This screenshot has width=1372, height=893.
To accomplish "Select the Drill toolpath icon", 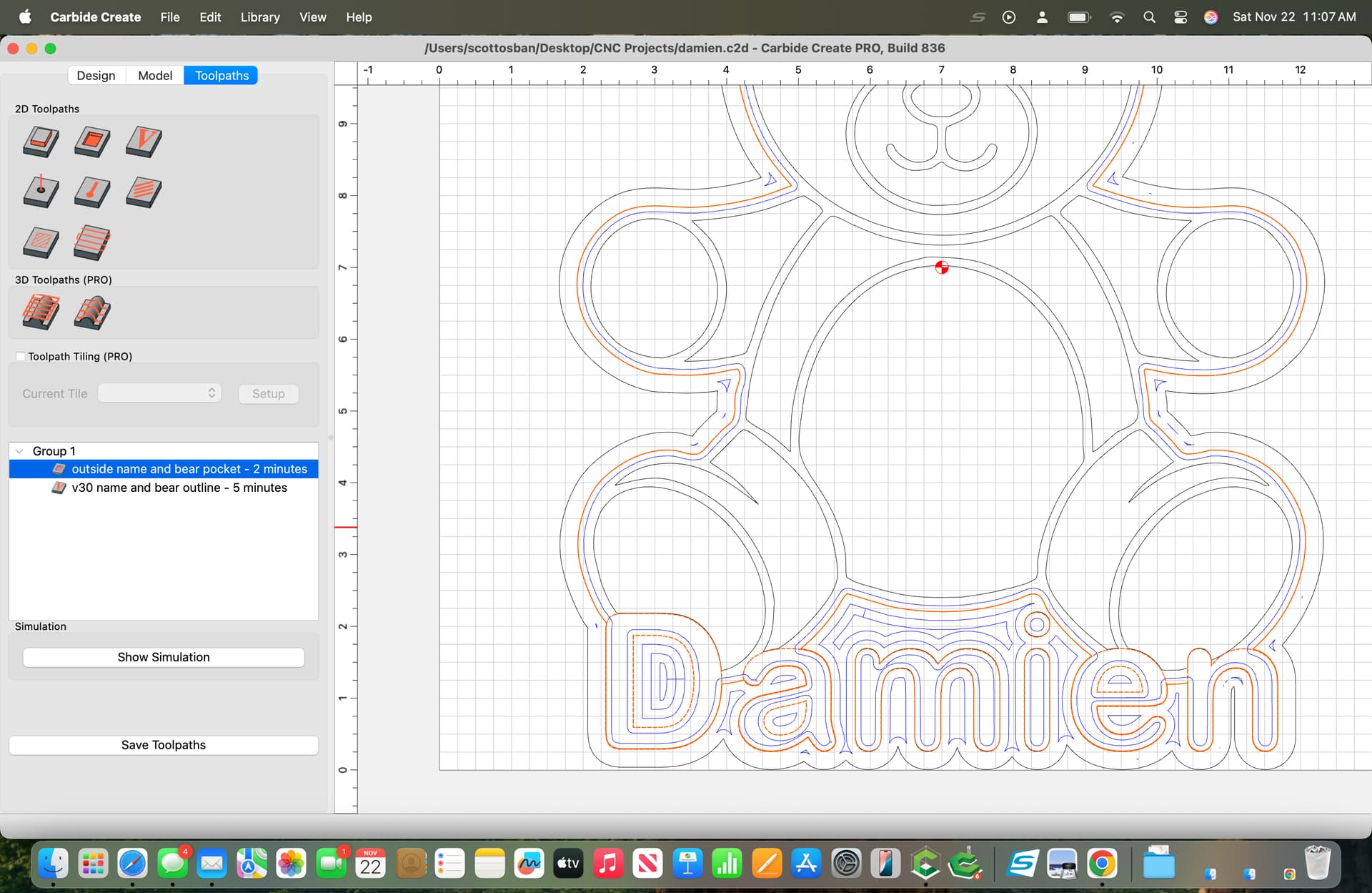I will (41, 192).
